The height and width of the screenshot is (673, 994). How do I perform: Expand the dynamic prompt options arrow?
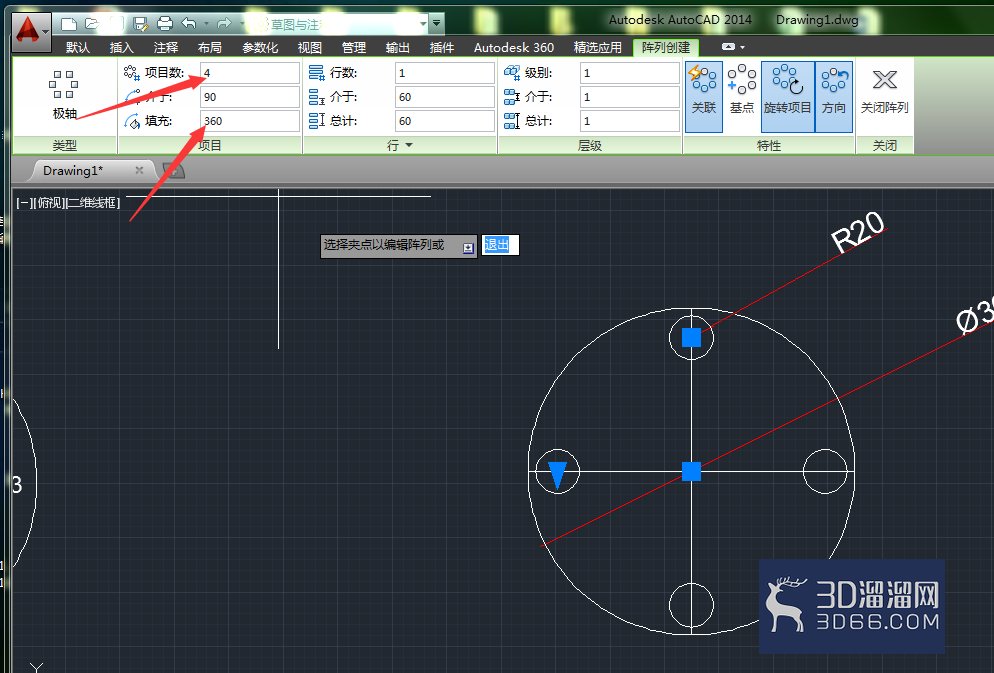(468, 248)
